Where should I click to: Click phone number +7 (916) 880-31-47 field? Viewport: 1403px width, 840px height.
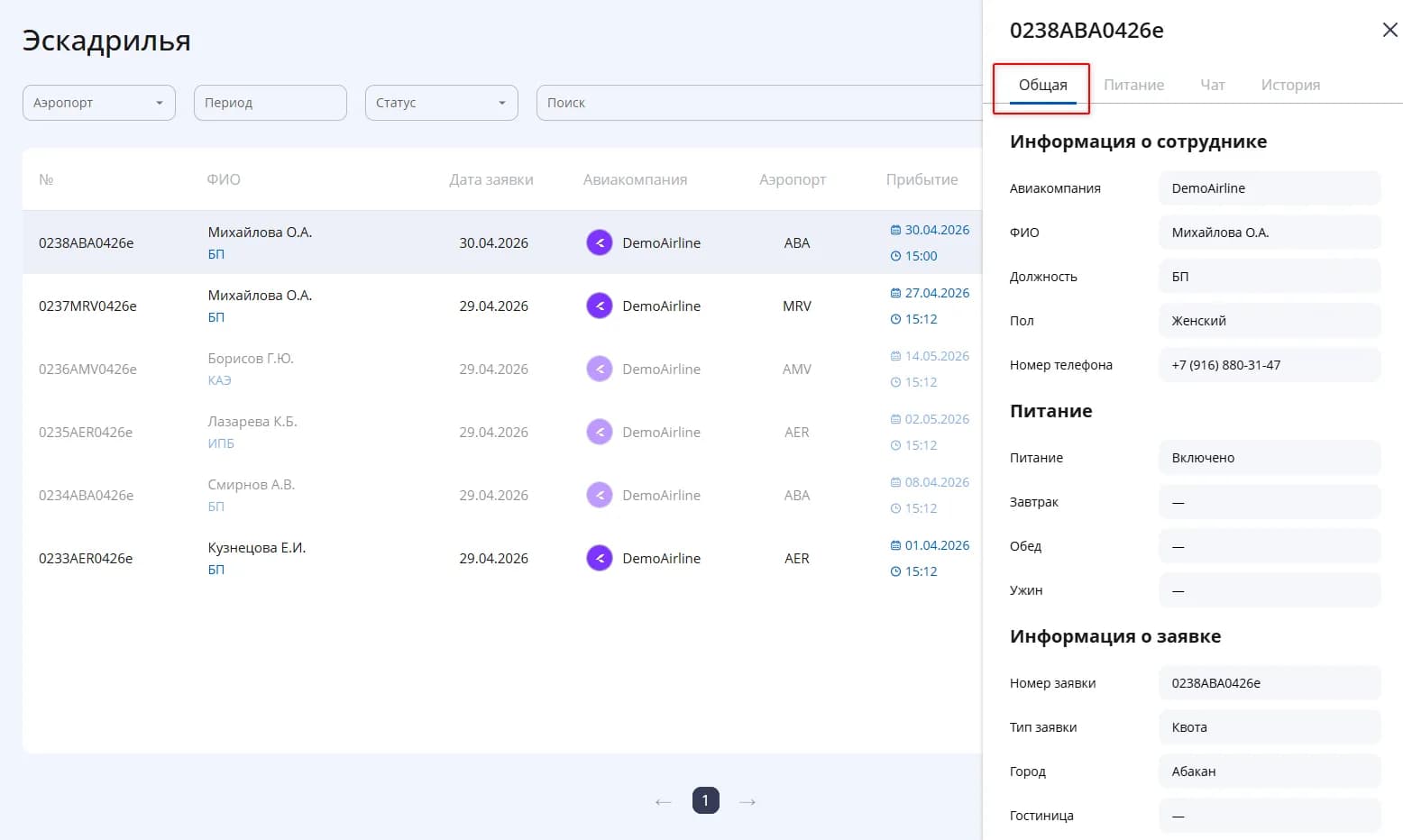coord(1270,365)
